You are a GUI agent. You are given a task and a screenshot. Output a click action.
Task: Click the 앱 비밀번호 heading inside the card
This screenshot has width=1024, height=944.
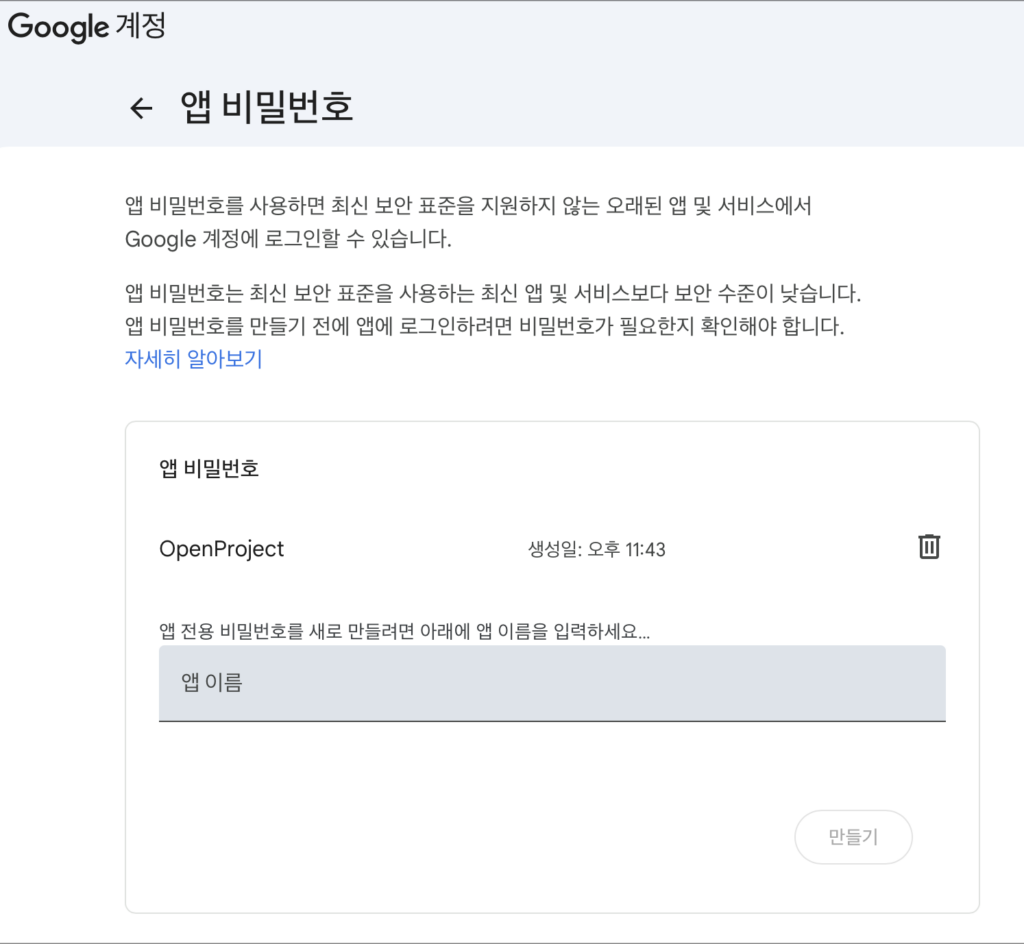(209, 469)
